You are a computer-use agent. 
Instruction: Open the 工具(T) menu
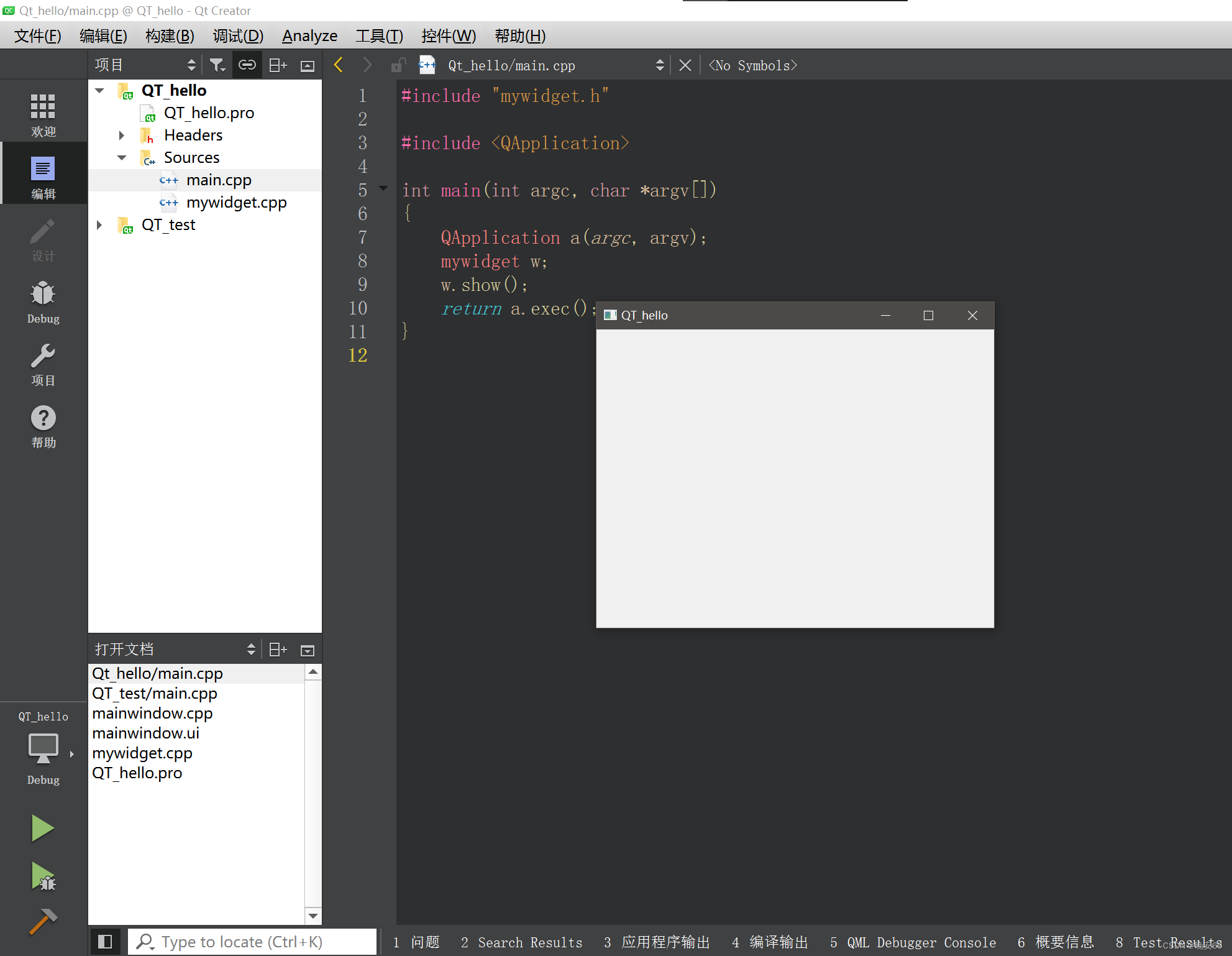click(380, 36)
